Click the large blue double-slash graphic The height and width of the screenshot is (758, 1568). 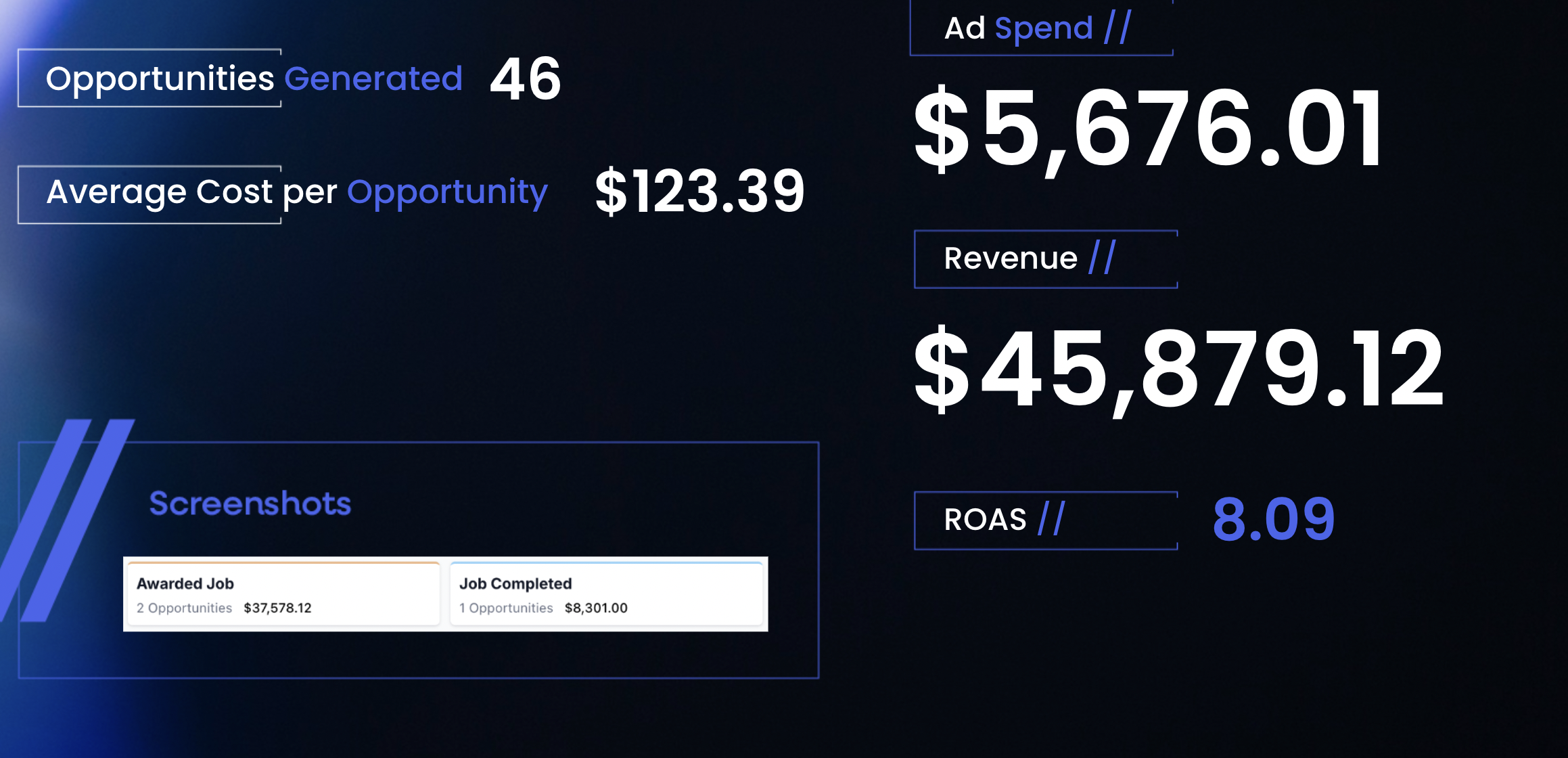point(66,520)
